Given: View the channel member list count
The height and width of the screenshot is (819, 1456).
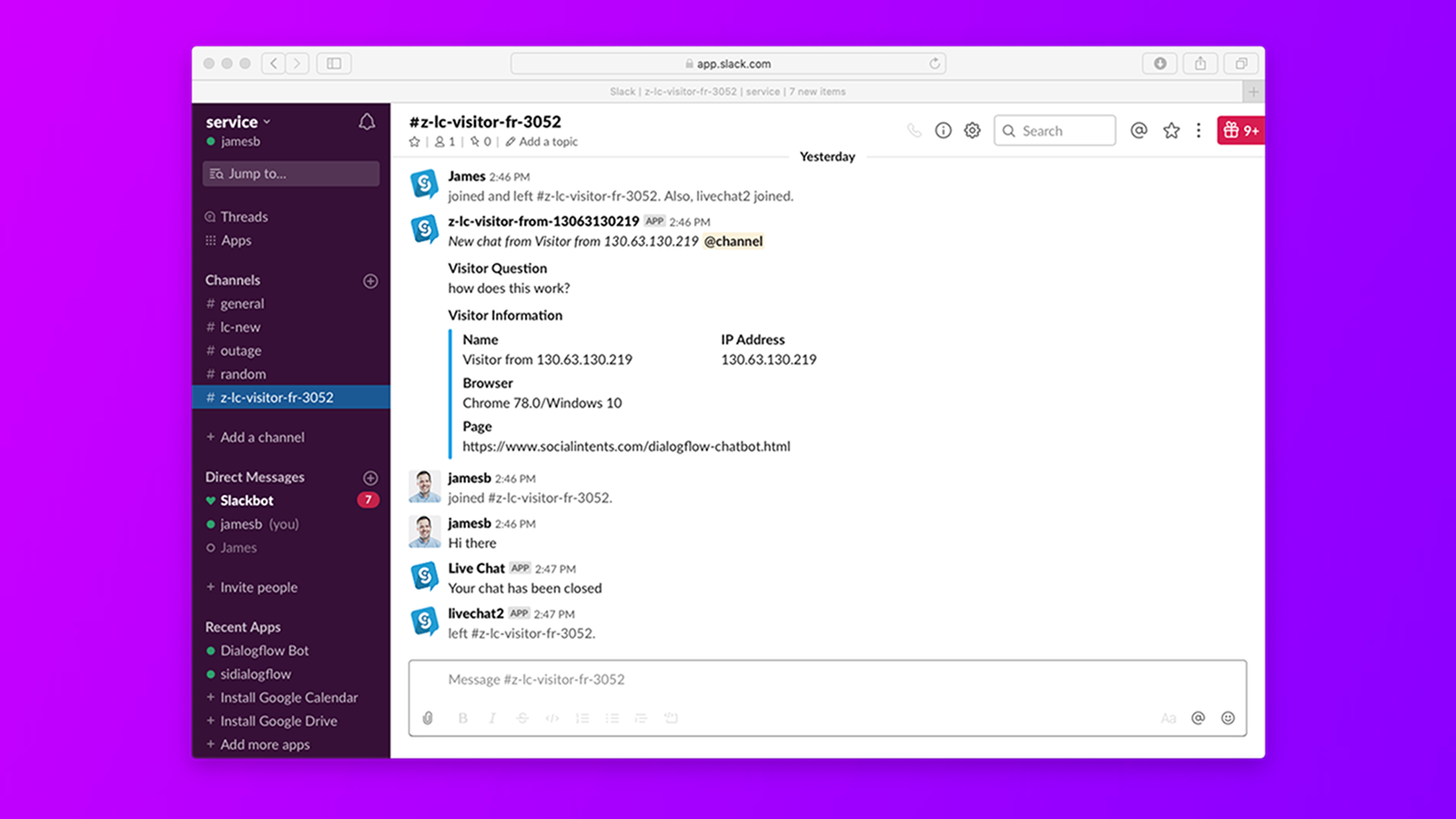Looking at the screenshot, I should pyautogui.click(x=445, y=142).
